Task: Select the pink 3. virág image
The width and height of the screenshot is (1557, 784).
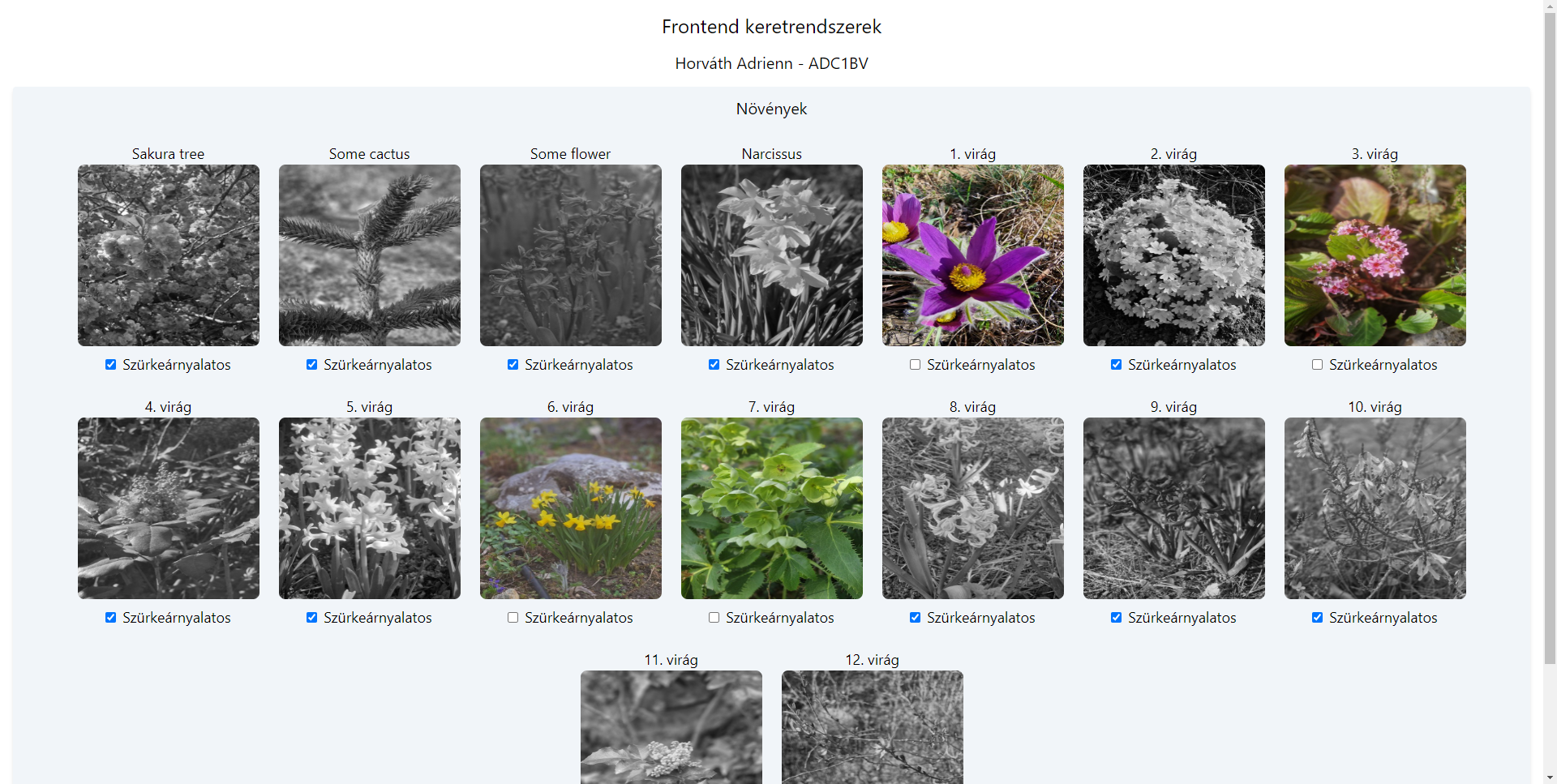Action: click(1375, 255)
